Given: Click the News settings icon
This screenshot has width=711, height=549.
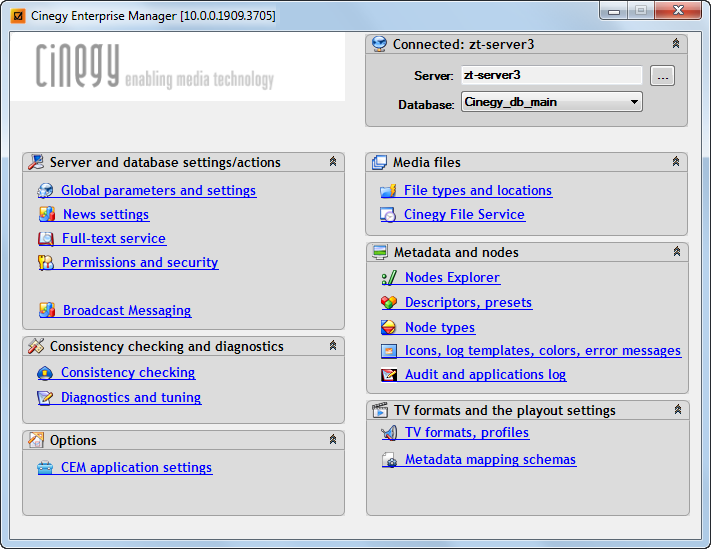Looking at the screenshot, I should (47, 214).
